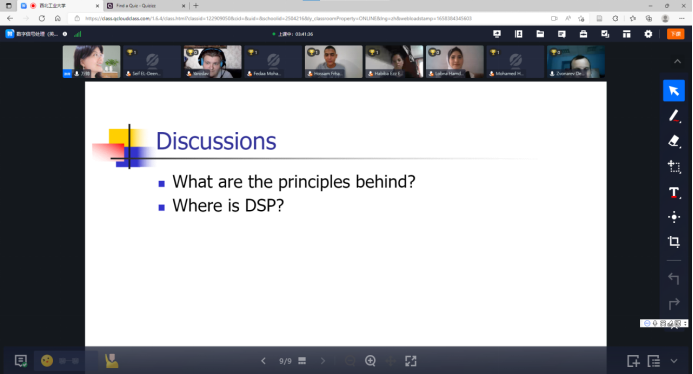Go to the previous slide page
The image size is (693, 374).
click(263, 361)
